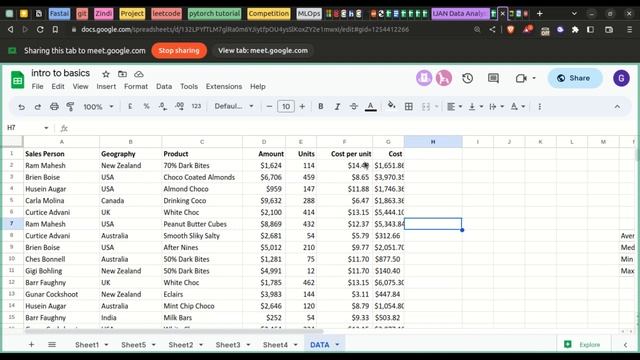Viewport: 640px width, 360px height.
Task: Click the Name box showing H7
Action: (27, 128)
